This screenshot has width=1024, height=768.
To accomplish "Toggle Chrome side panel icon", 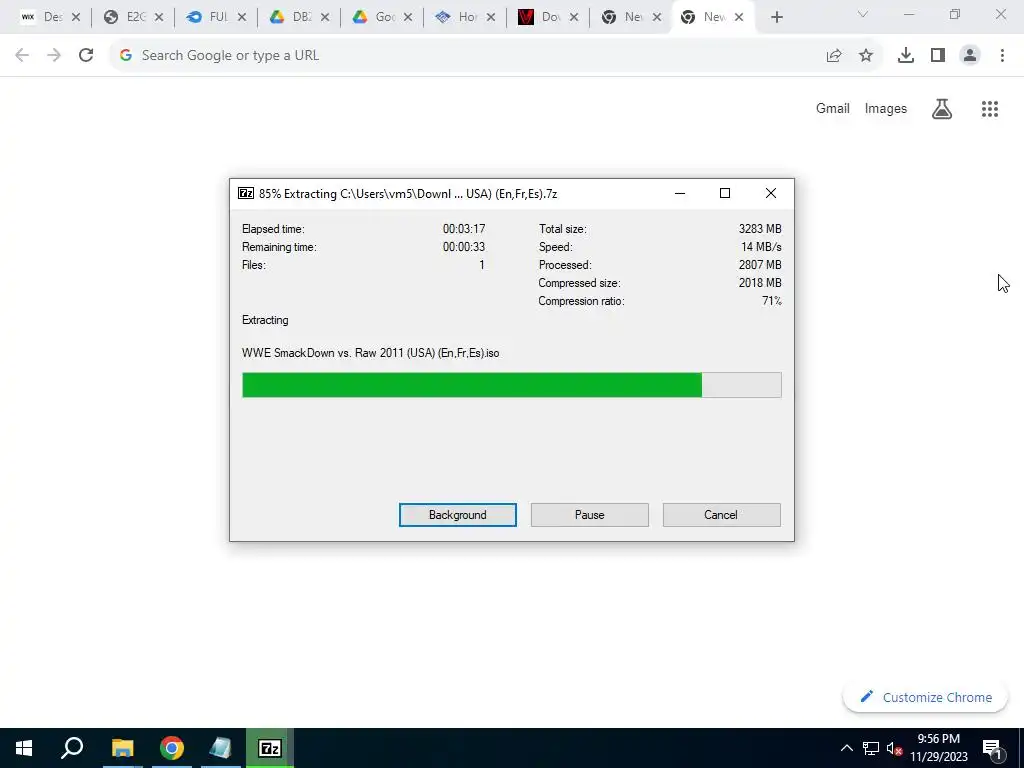I will coord(938,56).
